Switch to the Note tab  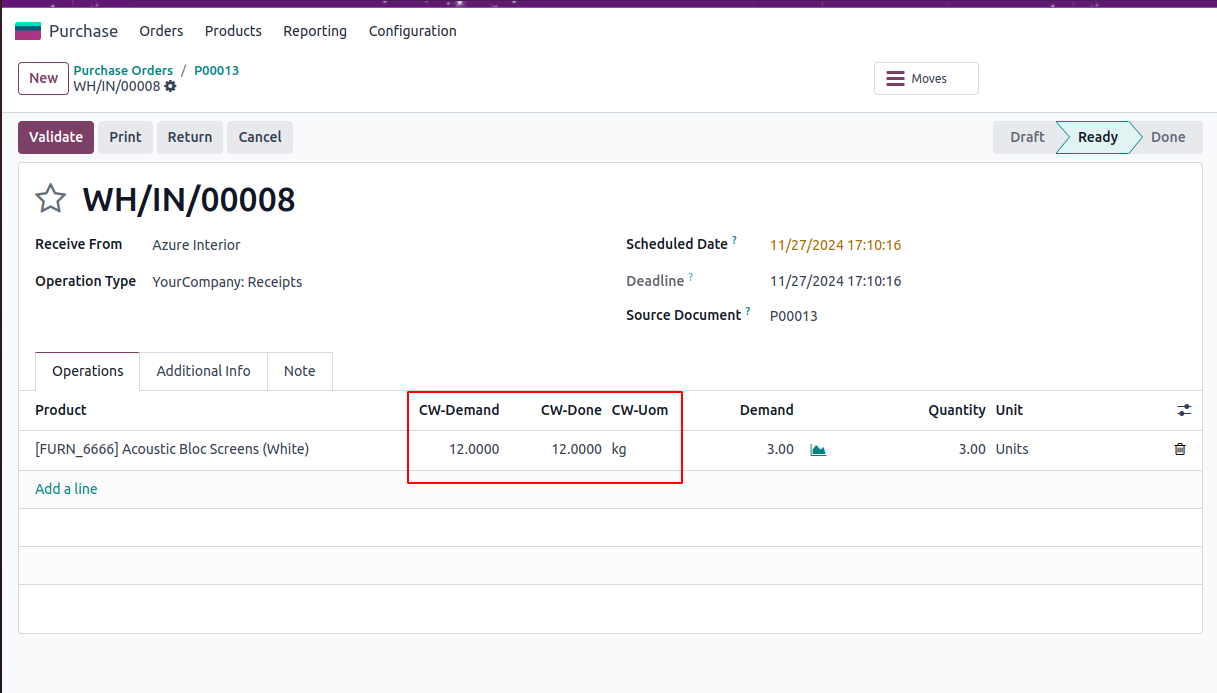click(299, 371)
